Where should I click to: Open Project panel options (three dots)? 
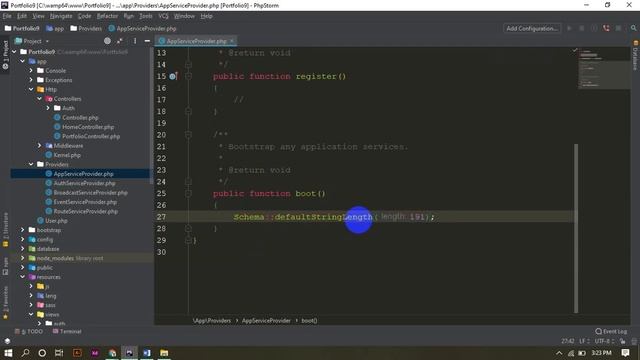tap(135, 41)
